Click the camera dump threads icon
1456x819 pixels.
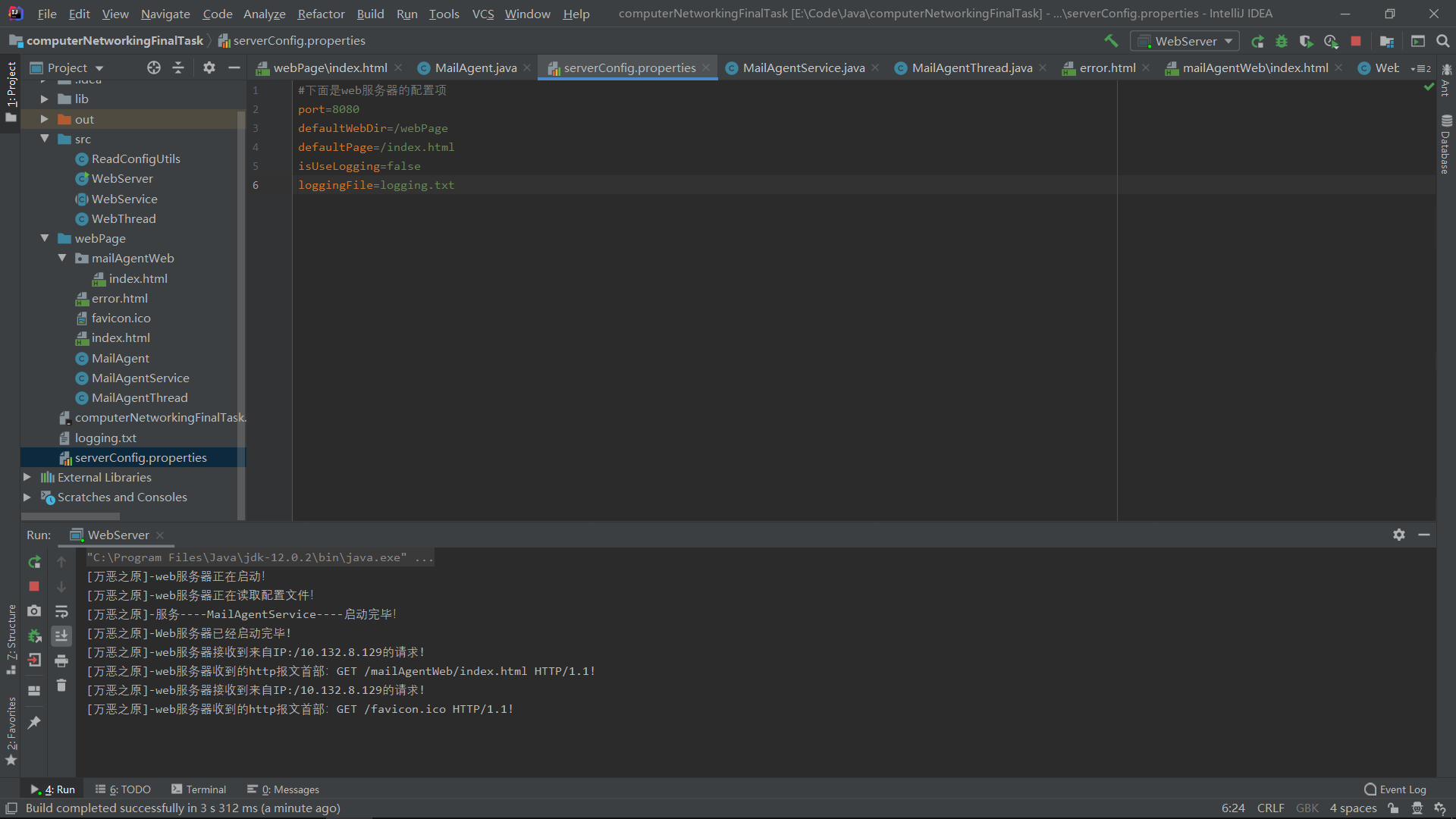(x=34, y=611)
